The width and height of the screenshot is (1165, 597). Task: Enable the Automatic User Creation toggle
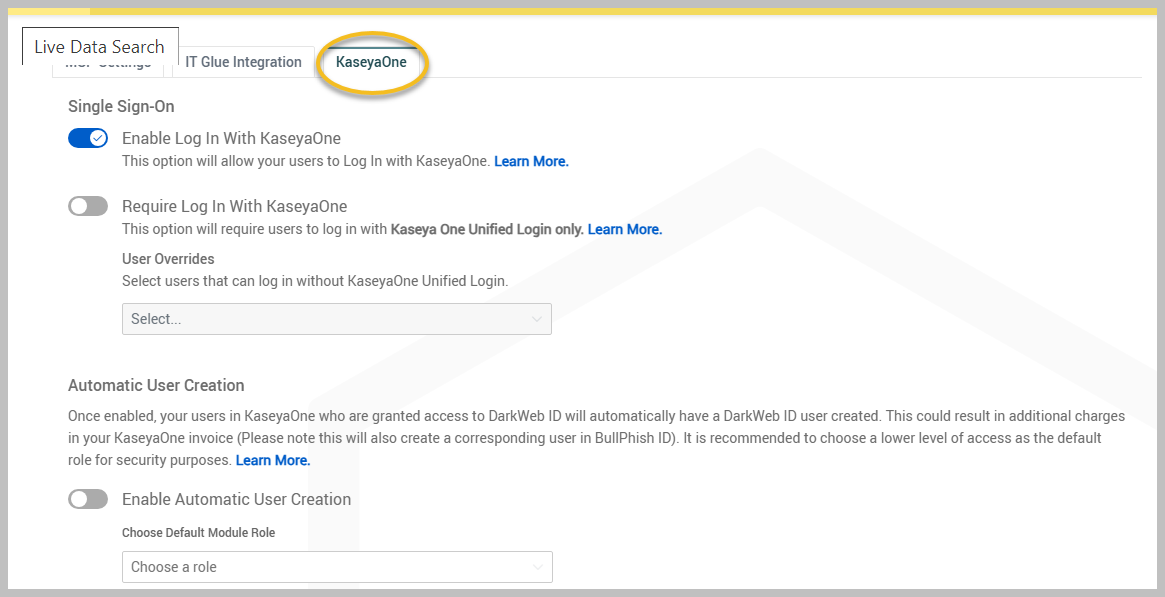[x=88, y=499]
